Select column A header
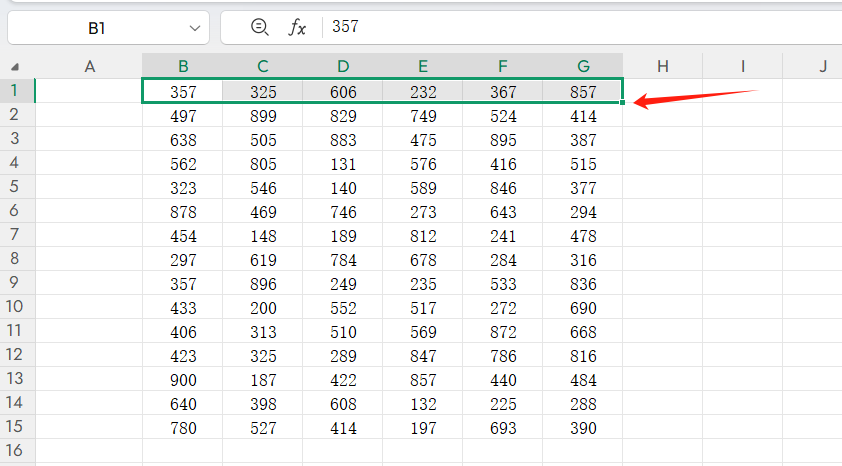The height and width of the screenshot is (466, 842). click(x=89, y=66)
